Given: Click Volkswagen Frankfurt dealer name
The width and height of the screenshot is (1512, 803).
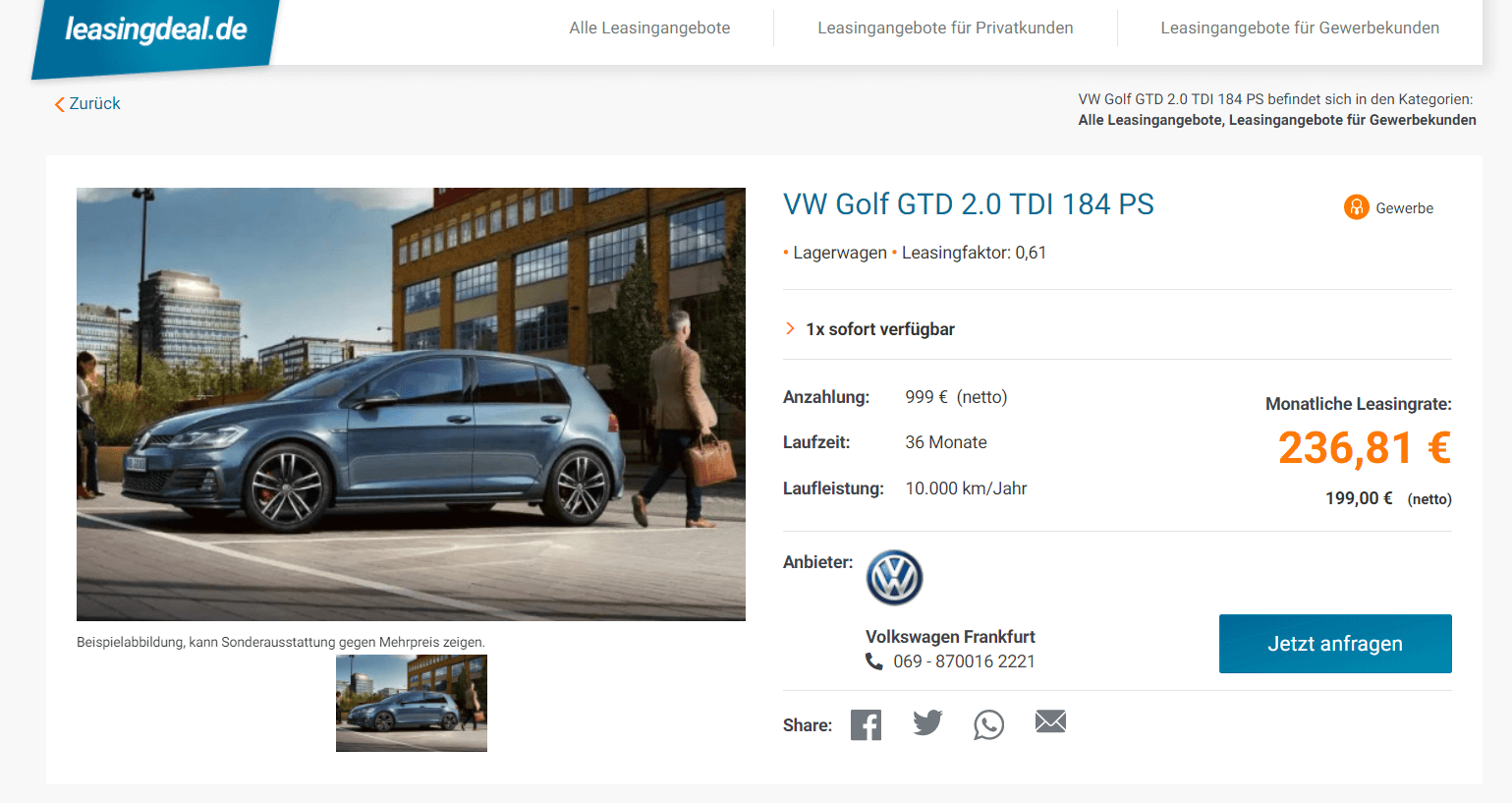Looking at the screenshot, I should click(950, 637).
